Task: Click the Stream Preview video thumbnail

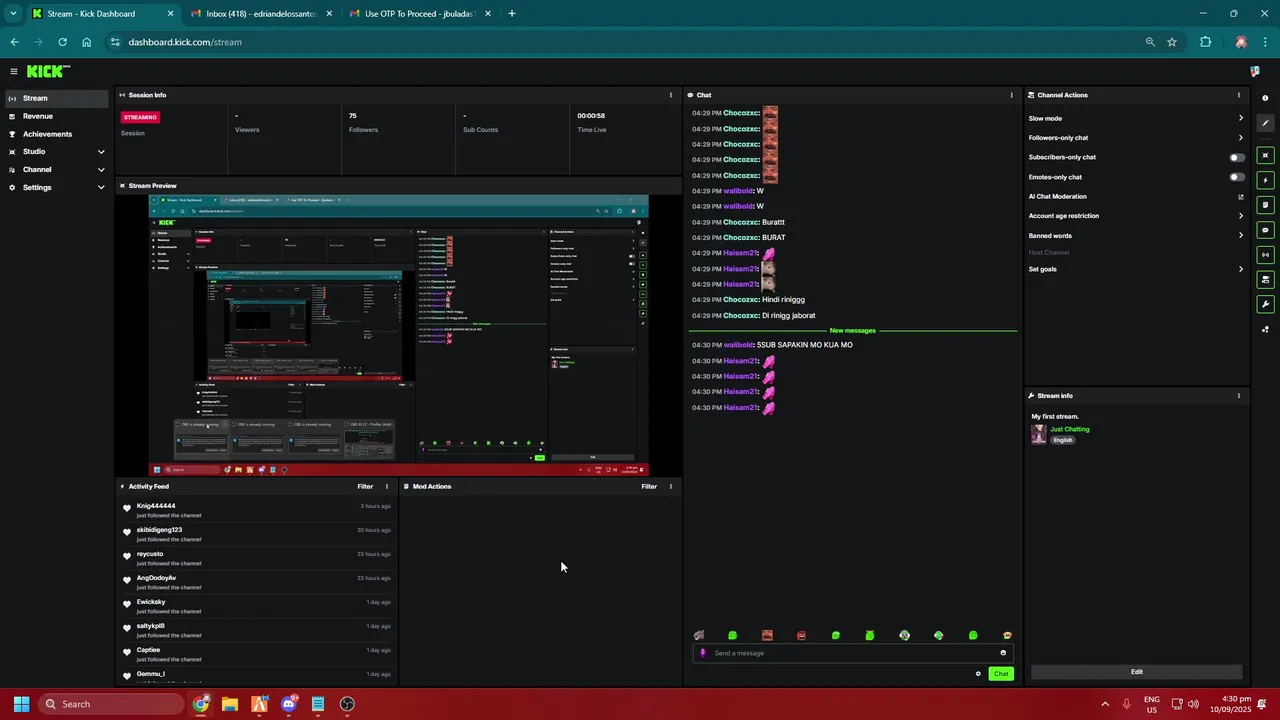Action: coord(399,336)
